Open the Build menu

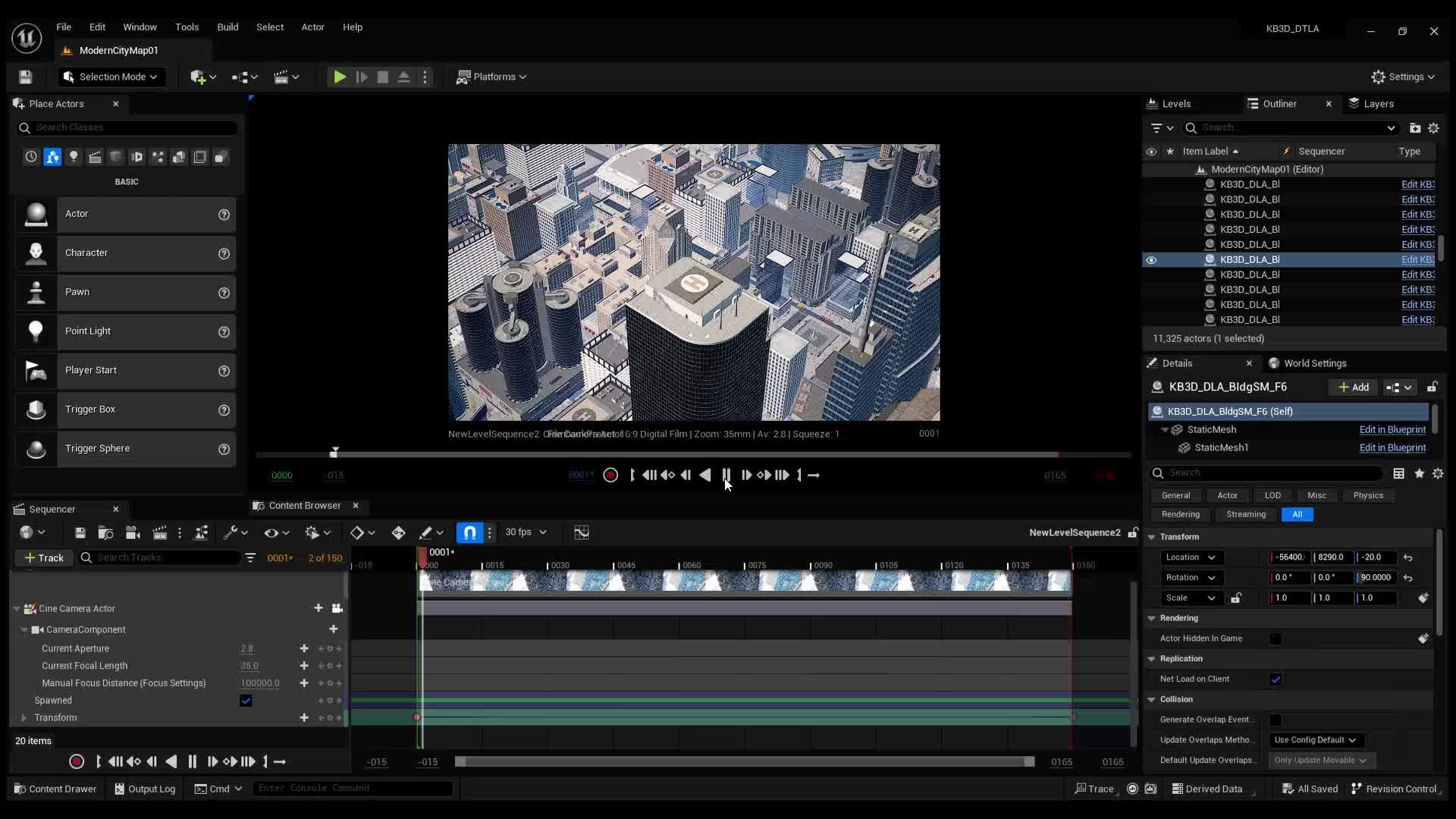coord(227,27)
